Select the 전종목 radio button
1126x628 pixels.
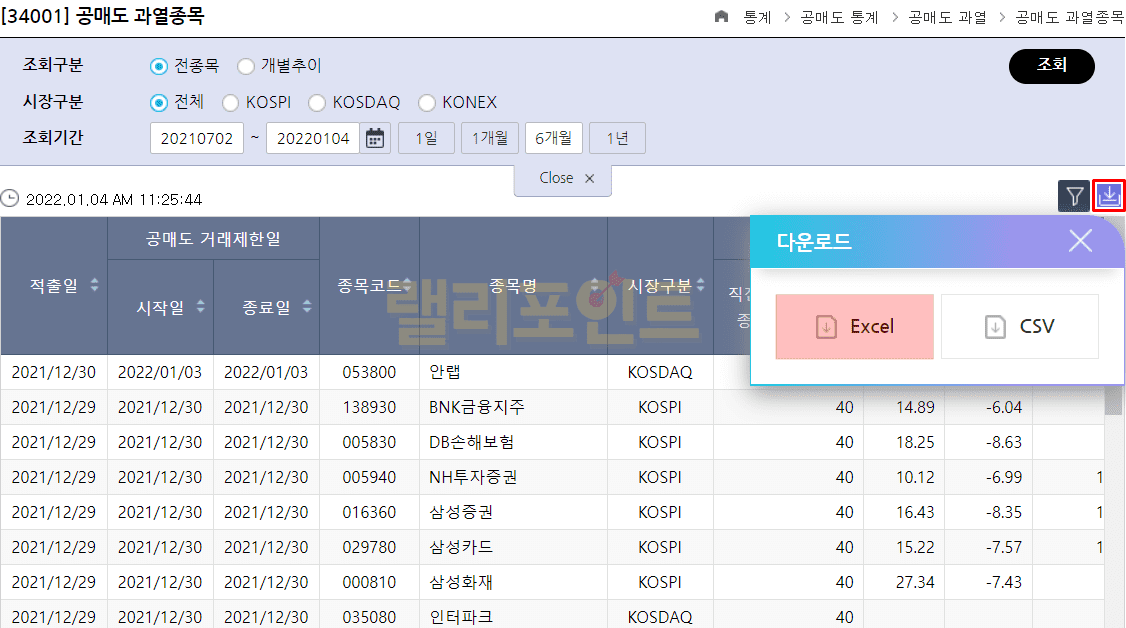[158, 66]
